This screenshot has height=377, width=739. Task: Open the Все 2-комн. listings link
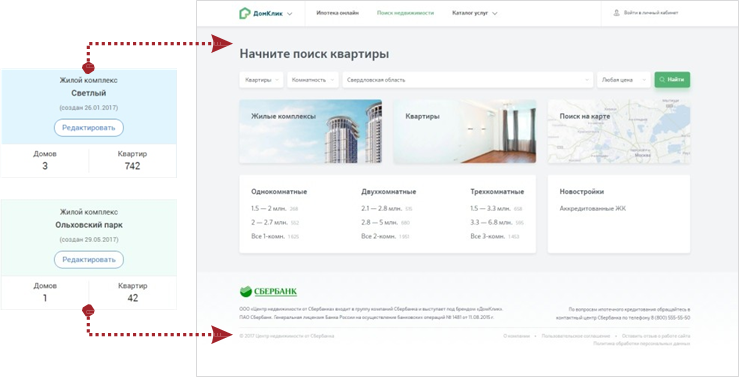click(377, 236)
